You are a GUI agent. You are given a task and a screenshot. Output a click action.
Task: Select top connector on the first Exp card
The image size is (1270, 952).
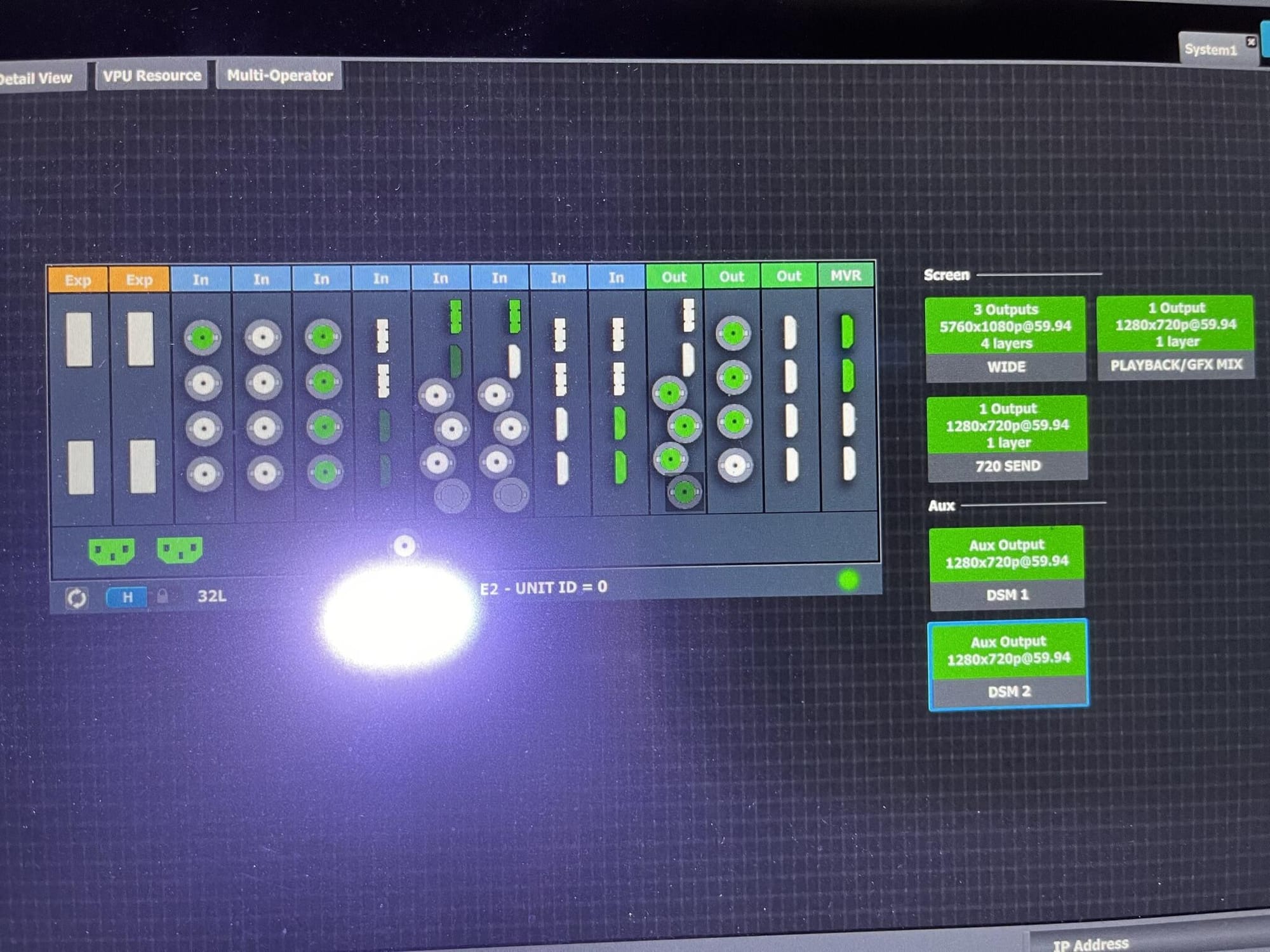79,339
